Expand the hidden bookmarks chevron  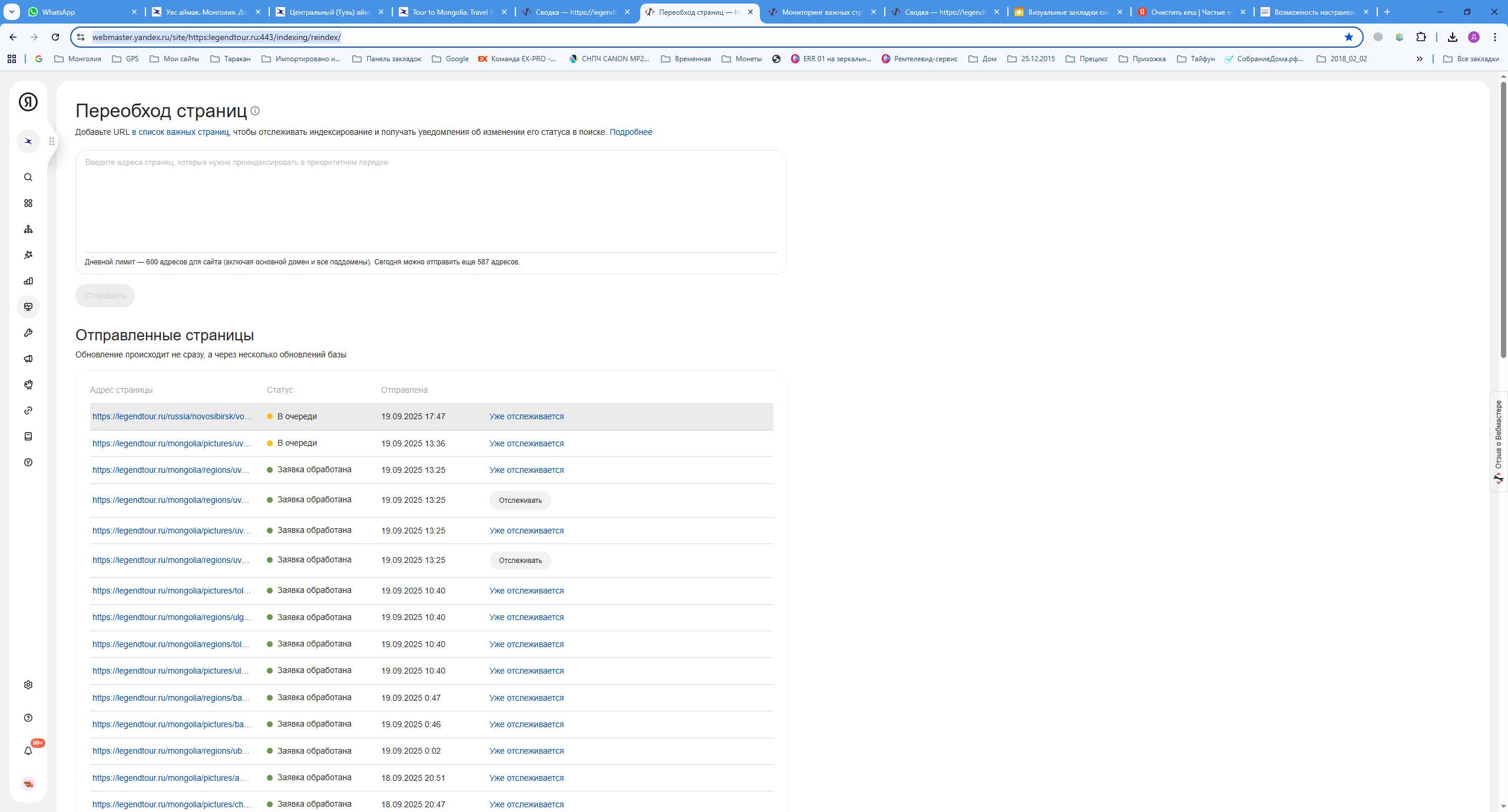(x=1419, y=59)
